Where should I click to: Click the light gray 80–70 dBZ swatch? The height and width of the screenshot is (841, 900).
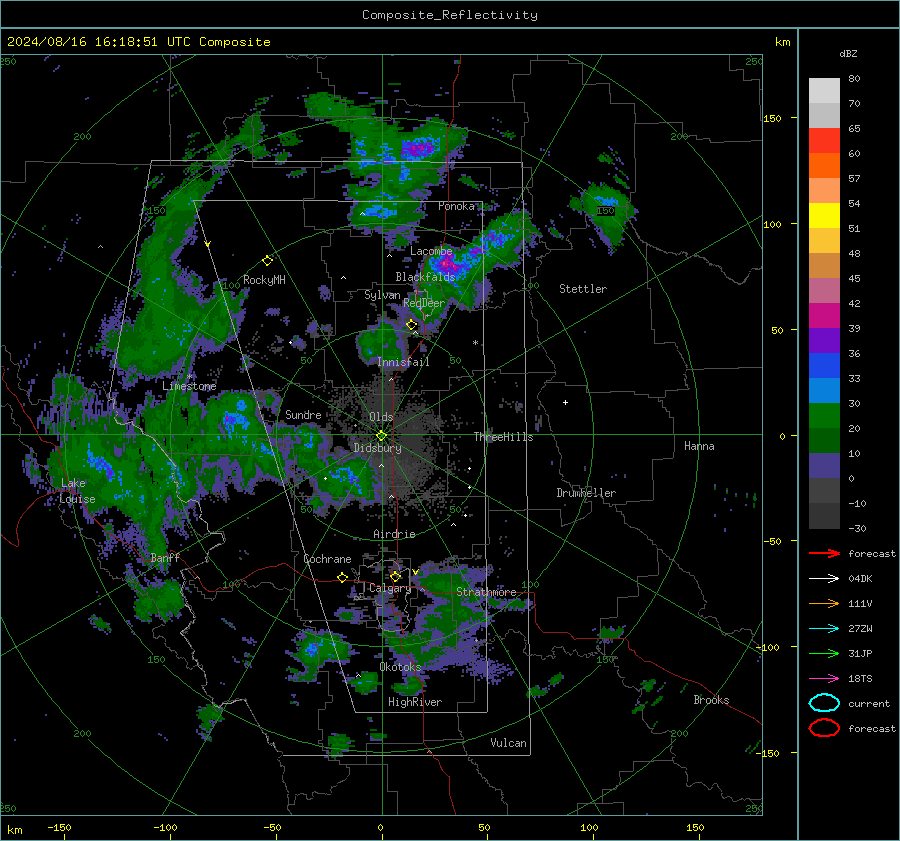824,91
